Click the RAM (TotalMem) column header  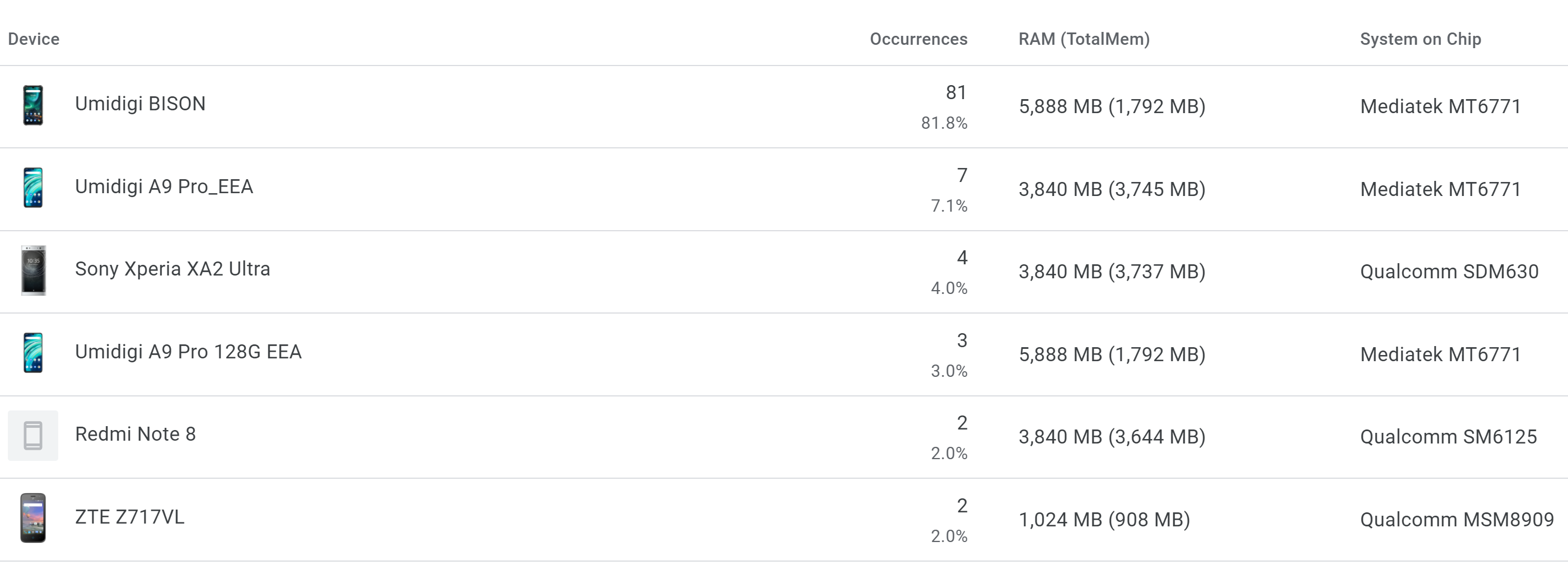click(1084, 39)
